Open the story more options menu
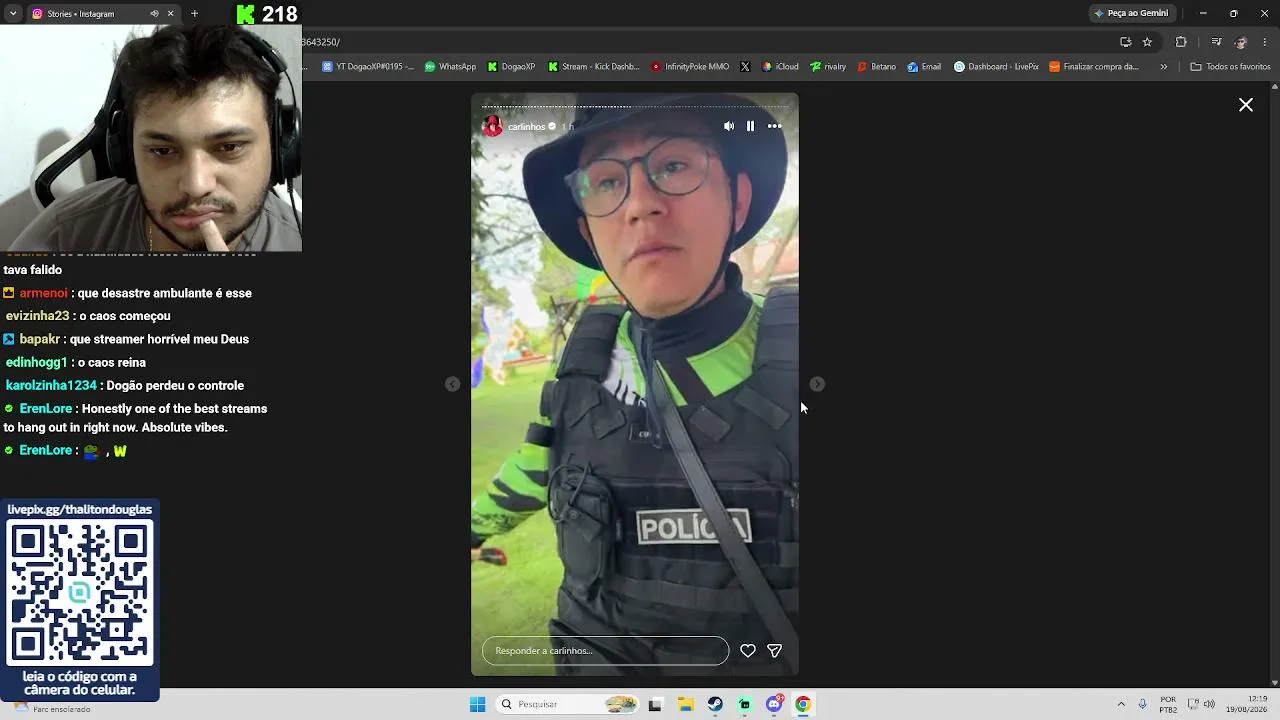This screenshot has height=720, width=1280. [x=774, y=126]
